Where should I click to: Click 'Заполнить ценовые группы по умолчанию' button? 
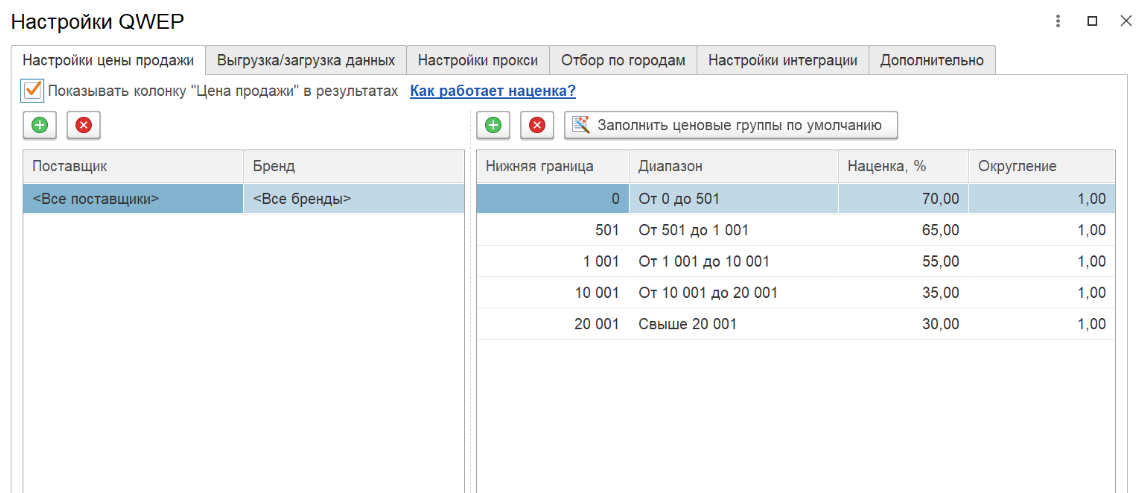(x=731, y=126)
